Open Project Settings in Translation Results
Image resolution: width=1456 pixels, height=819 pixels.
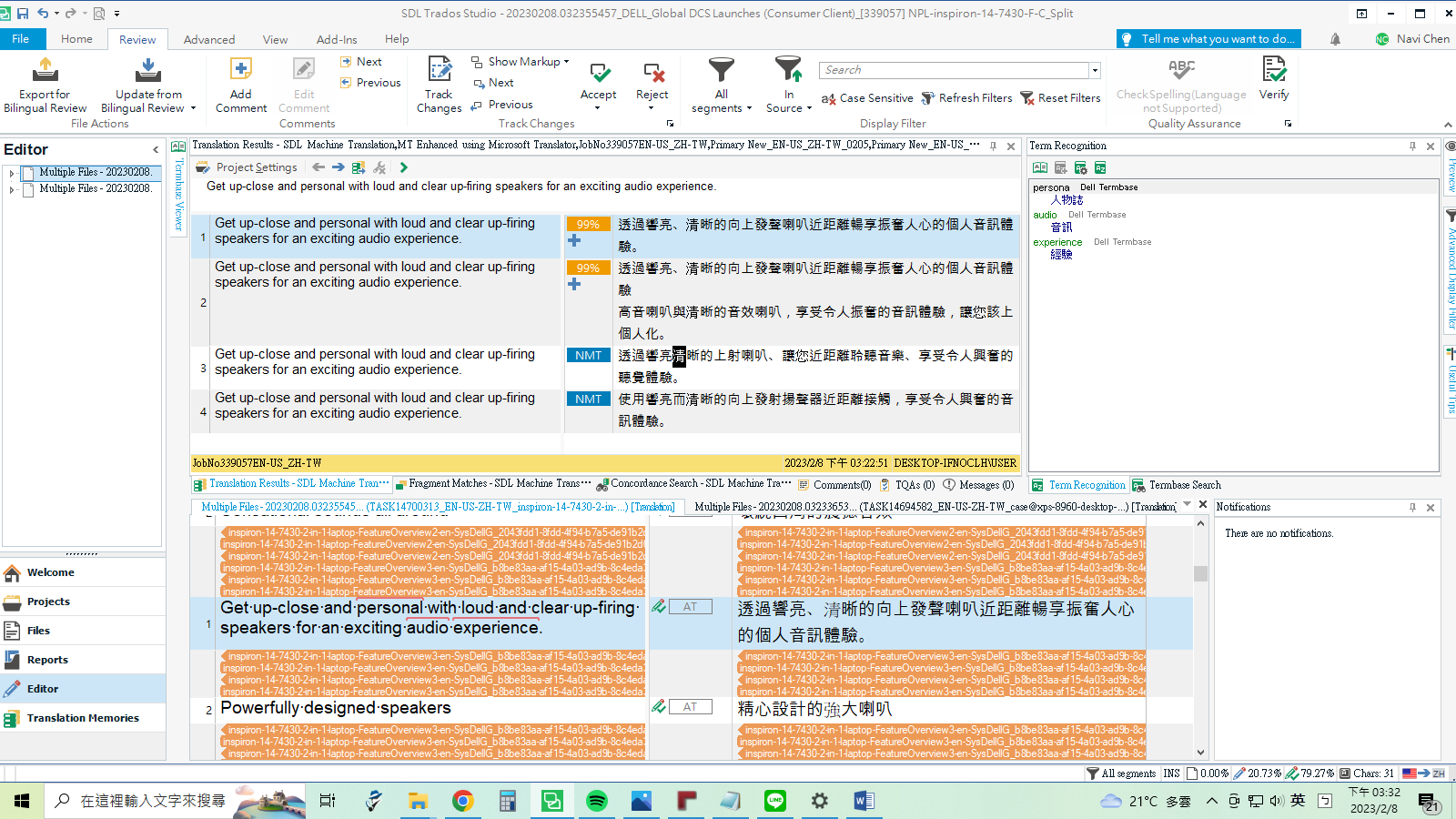pyautogui.click(x=248, y=167)
